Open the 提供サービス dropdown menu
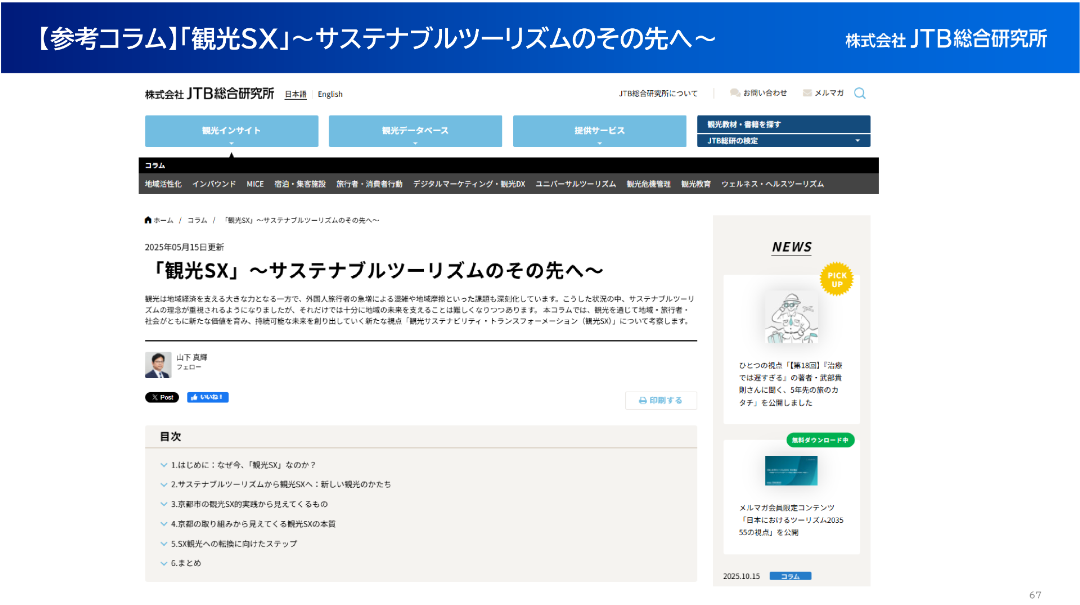1080x605 pixels. coord(599,131)
